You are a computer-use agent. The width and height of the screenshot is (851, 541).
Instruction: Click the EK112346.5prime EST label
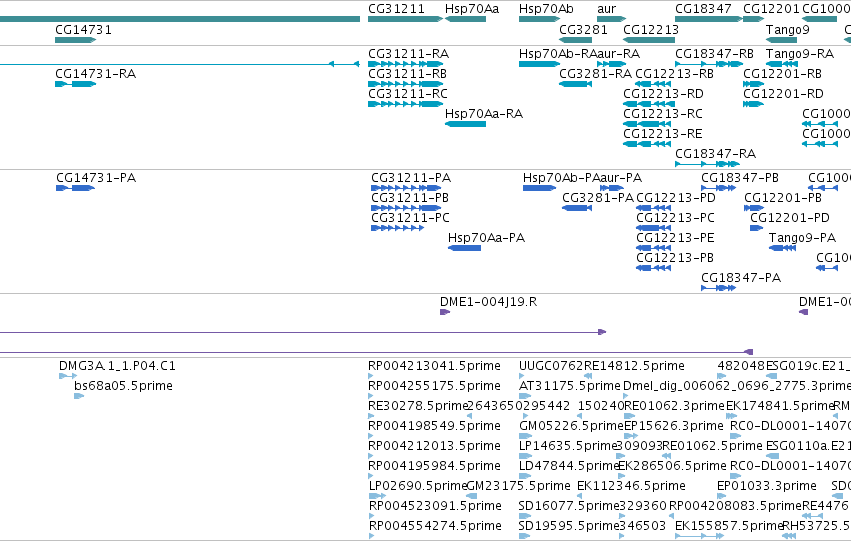point(631,486)
